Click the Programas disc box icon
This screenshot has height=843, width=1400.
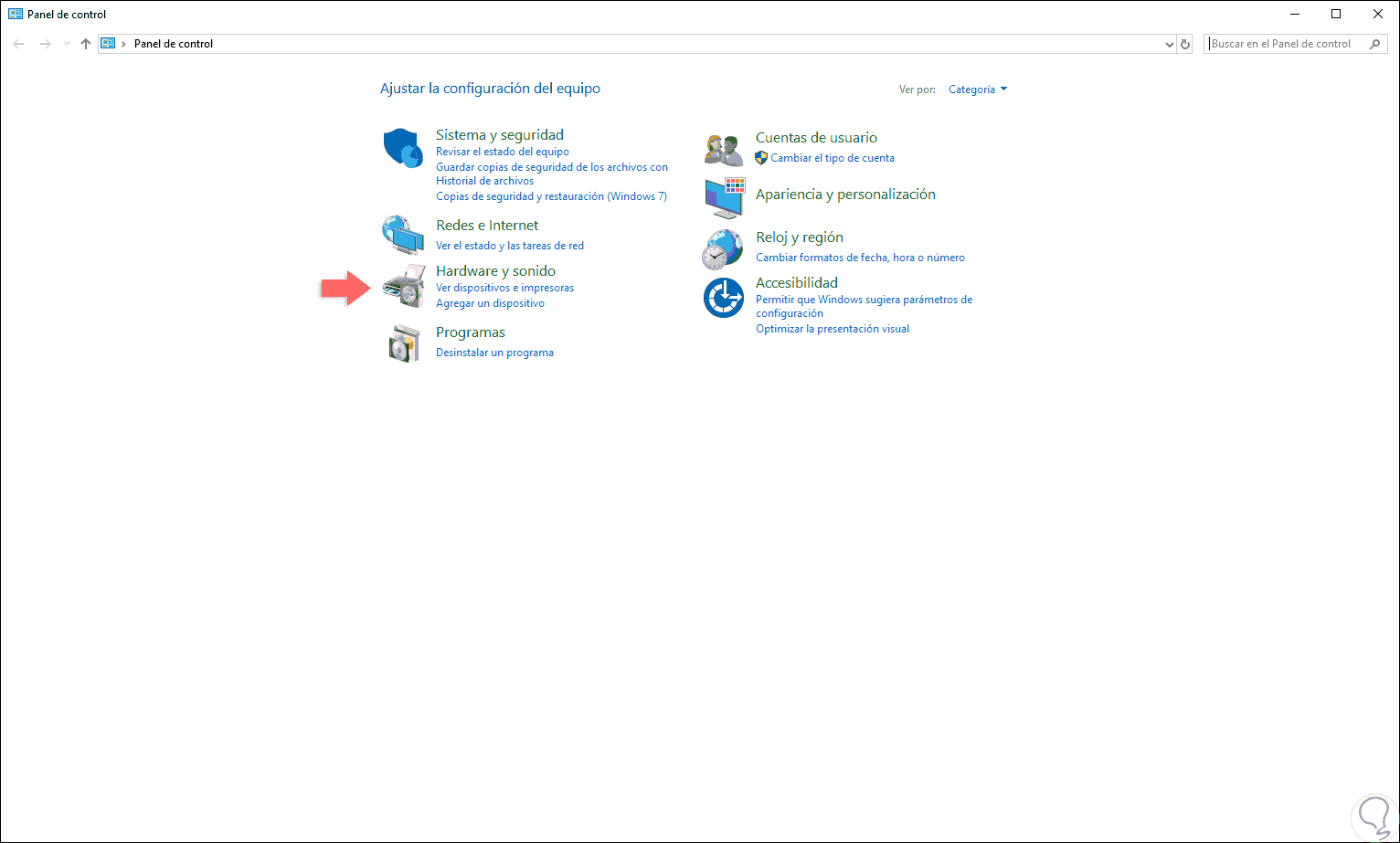(403, 343)
